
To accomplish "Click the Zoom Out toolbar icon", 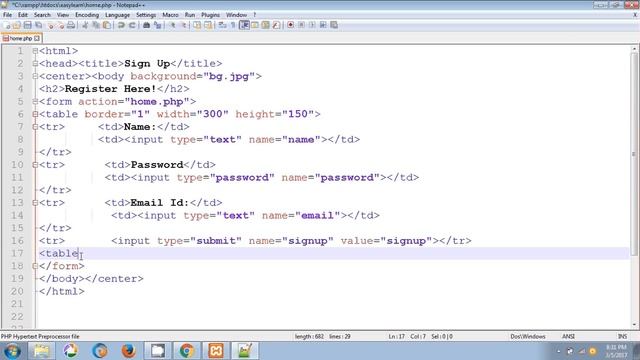I will coord(183,25).
